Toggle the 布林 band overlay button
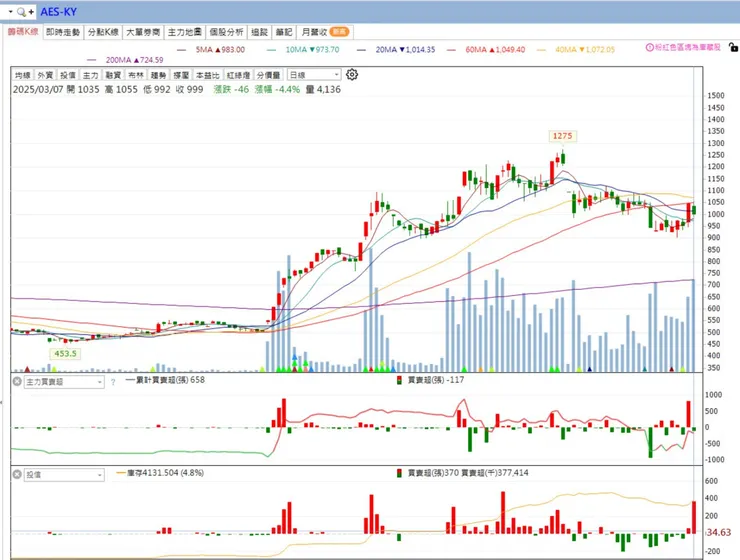The image size is (740, 560). point(136,75)
